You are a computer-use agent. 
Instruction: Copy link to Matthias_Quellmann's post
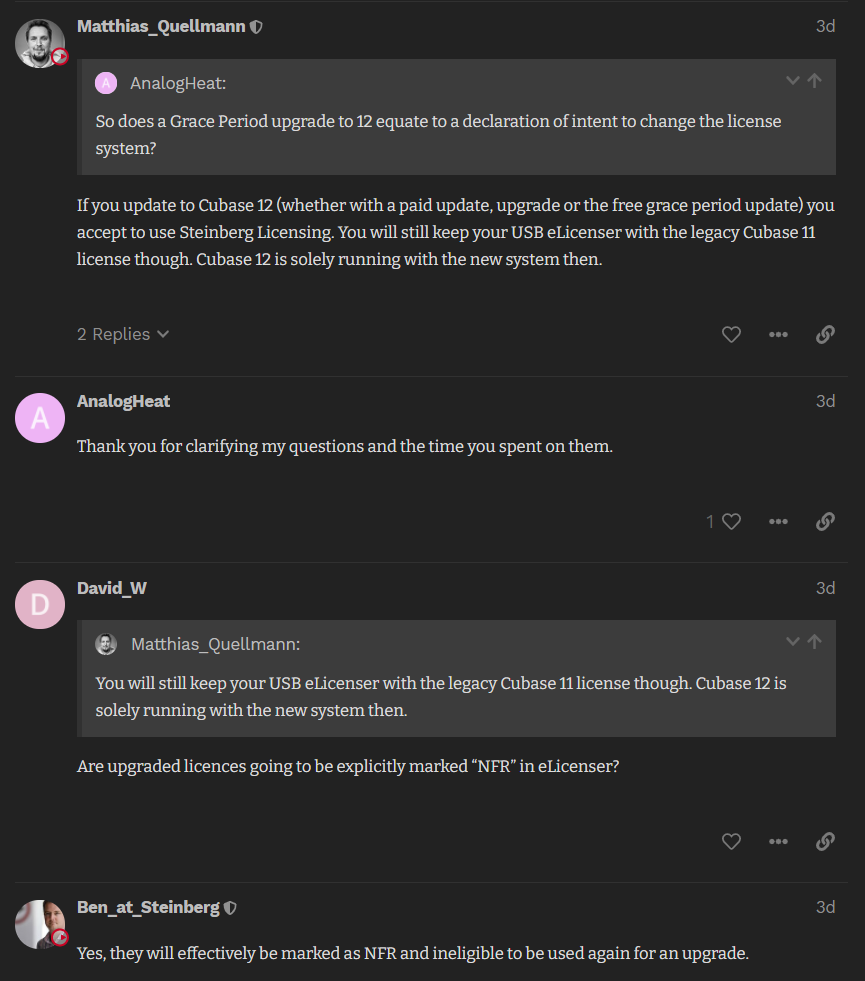pyautogui.click(x=825, y=335)
